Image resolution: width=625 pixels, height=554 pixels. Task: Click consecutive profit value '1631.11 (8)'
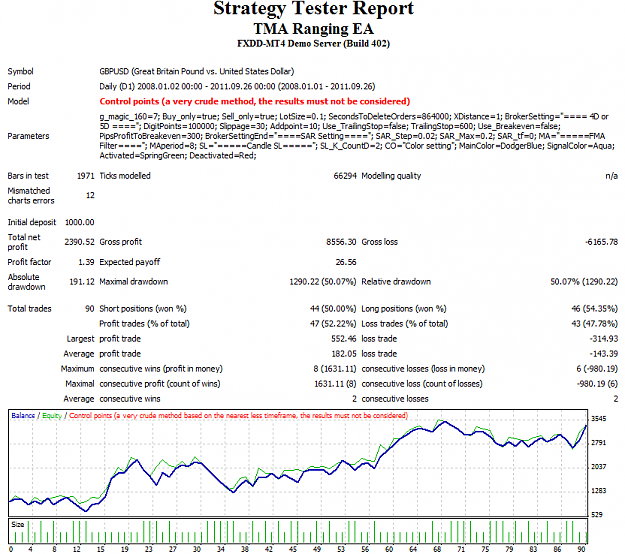(335, 384)
